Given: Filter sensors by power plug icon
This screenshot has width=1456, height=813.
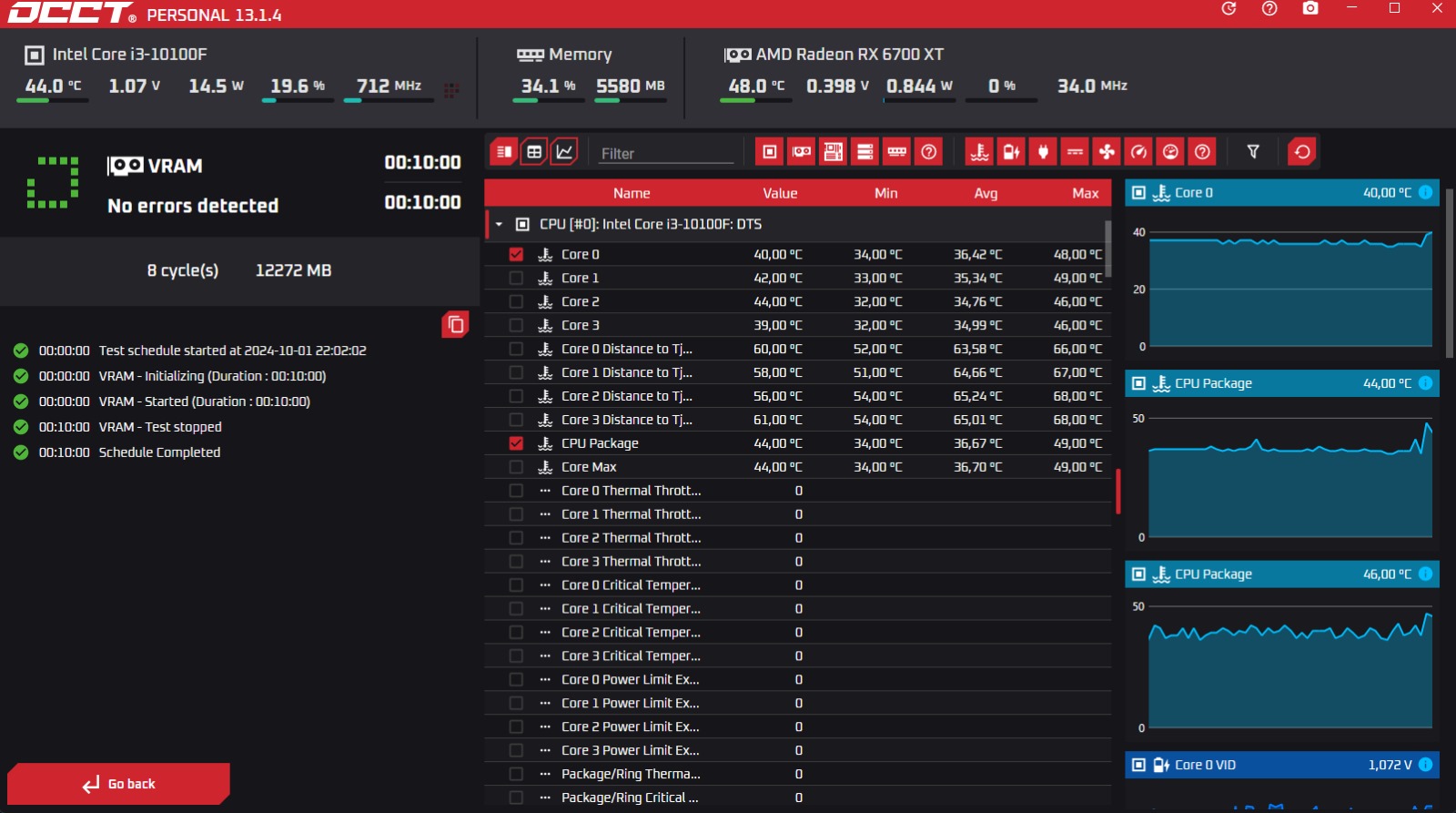Looking at the screenshot, I should point(1043,152).
